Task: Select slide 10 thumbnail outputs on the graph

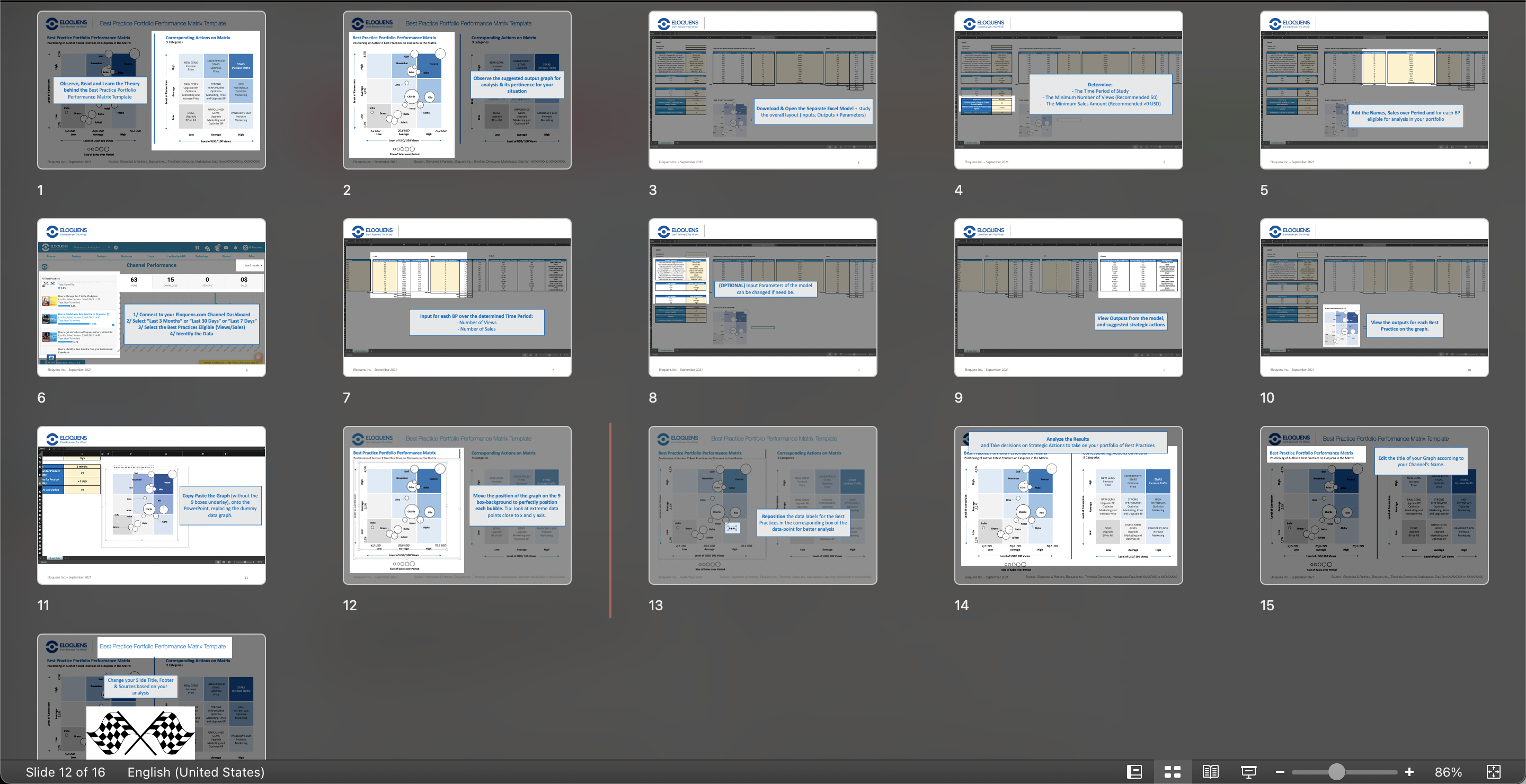Action: pyautogui.click(x=1374, y=298)
